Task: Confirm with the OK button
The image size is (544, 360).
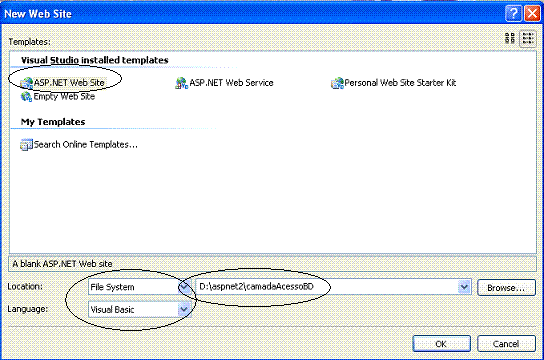Action: coord(441,344)
